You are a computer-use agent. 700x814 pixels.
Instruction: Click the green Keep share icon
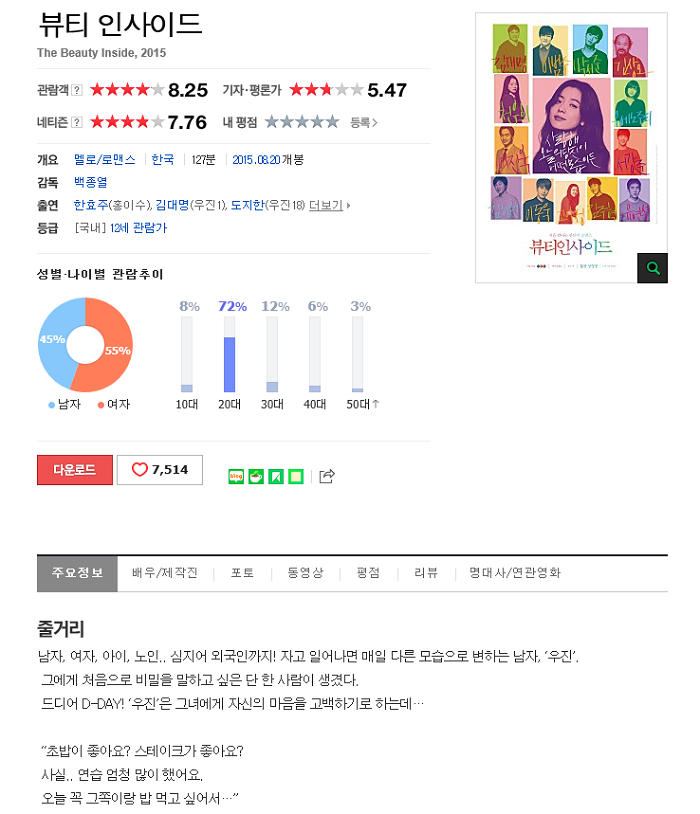click(276, 476)
